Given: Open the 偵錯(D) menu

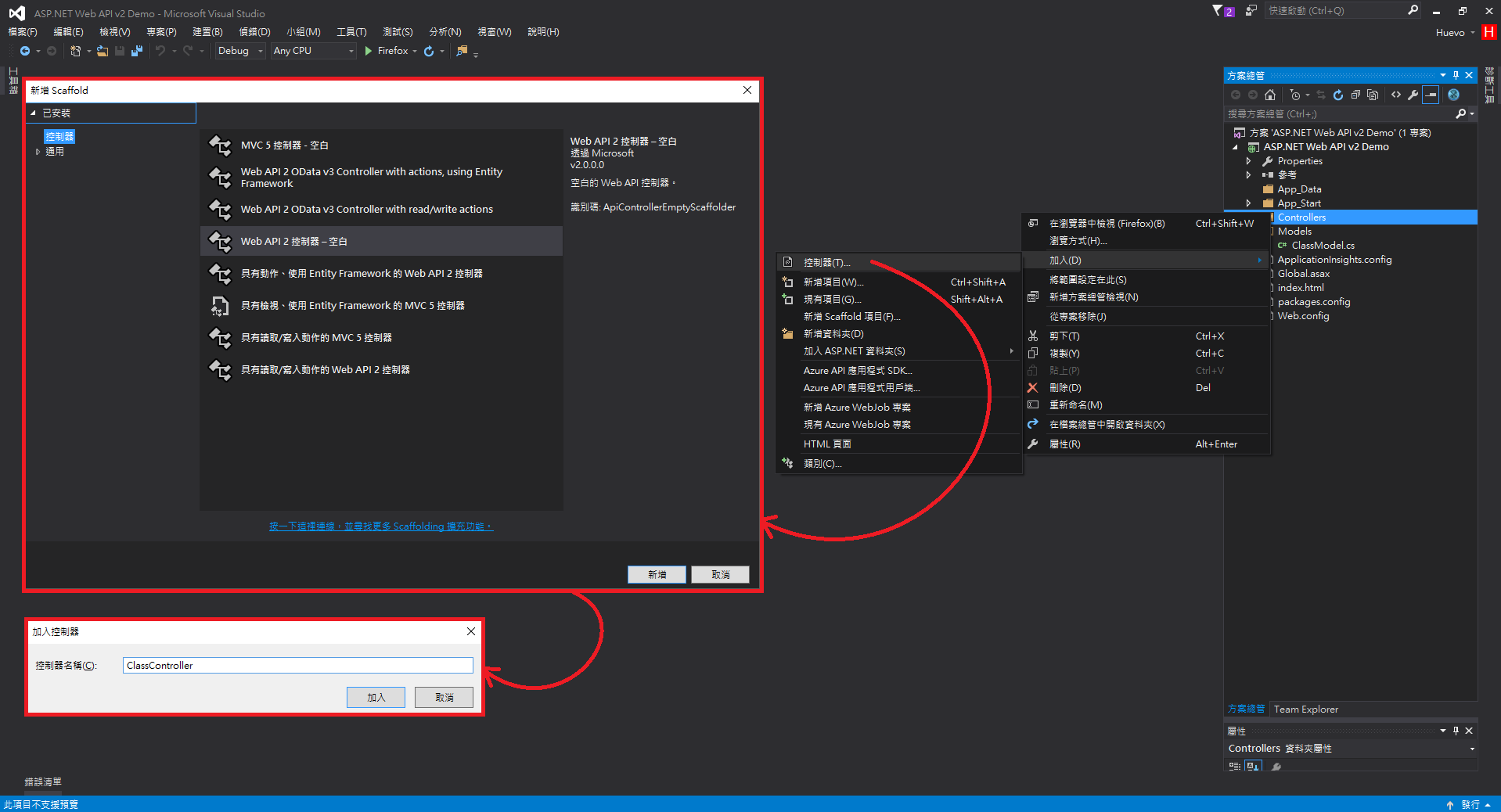Looking at the screenshot, I should pyautogui.click(x=254, y=32).
